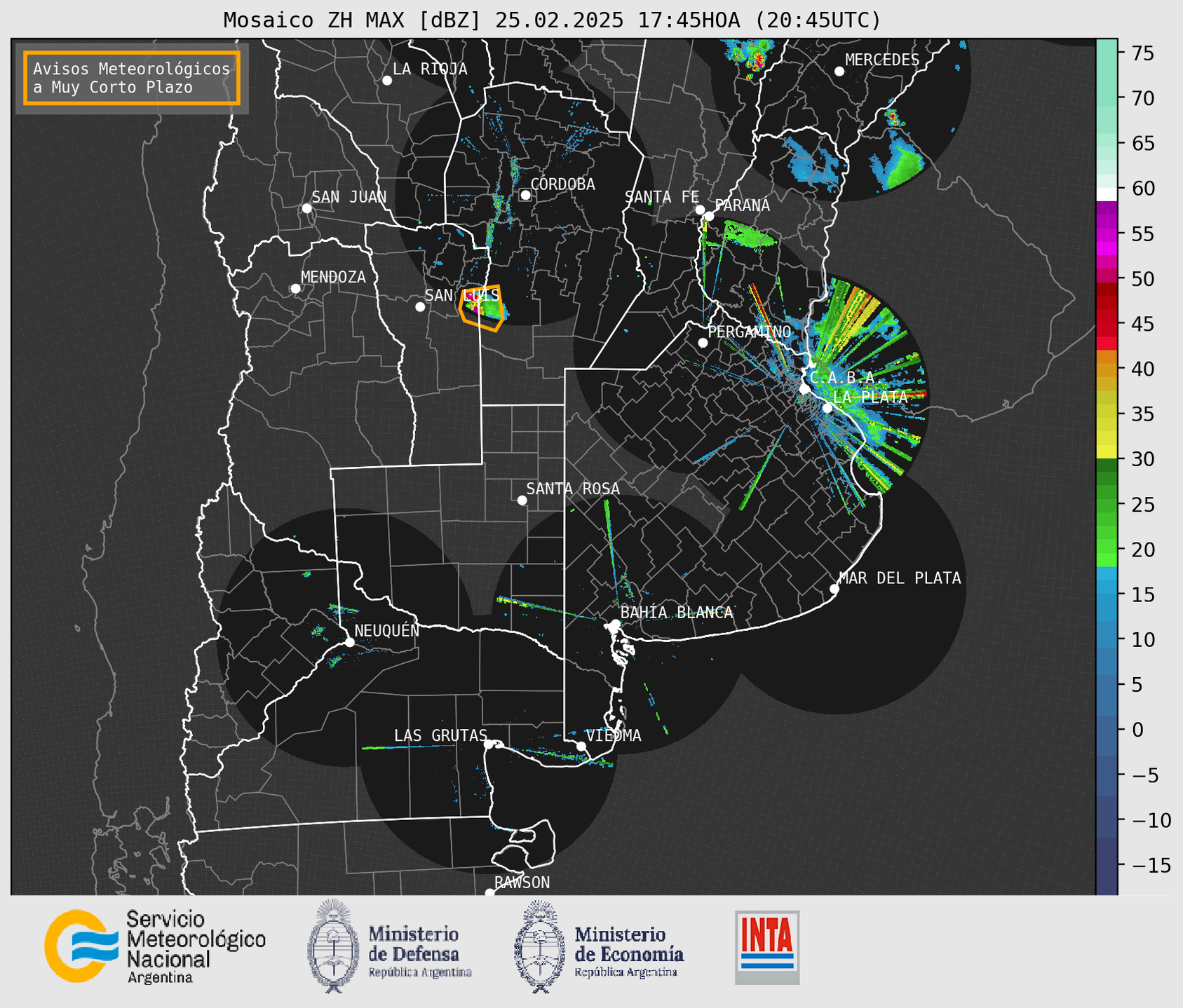This screenshot has width=1183, height=1008.
Task: Click the Ministerio de Economía emblem
Action: pyautogui.click(x=540, y=946)
